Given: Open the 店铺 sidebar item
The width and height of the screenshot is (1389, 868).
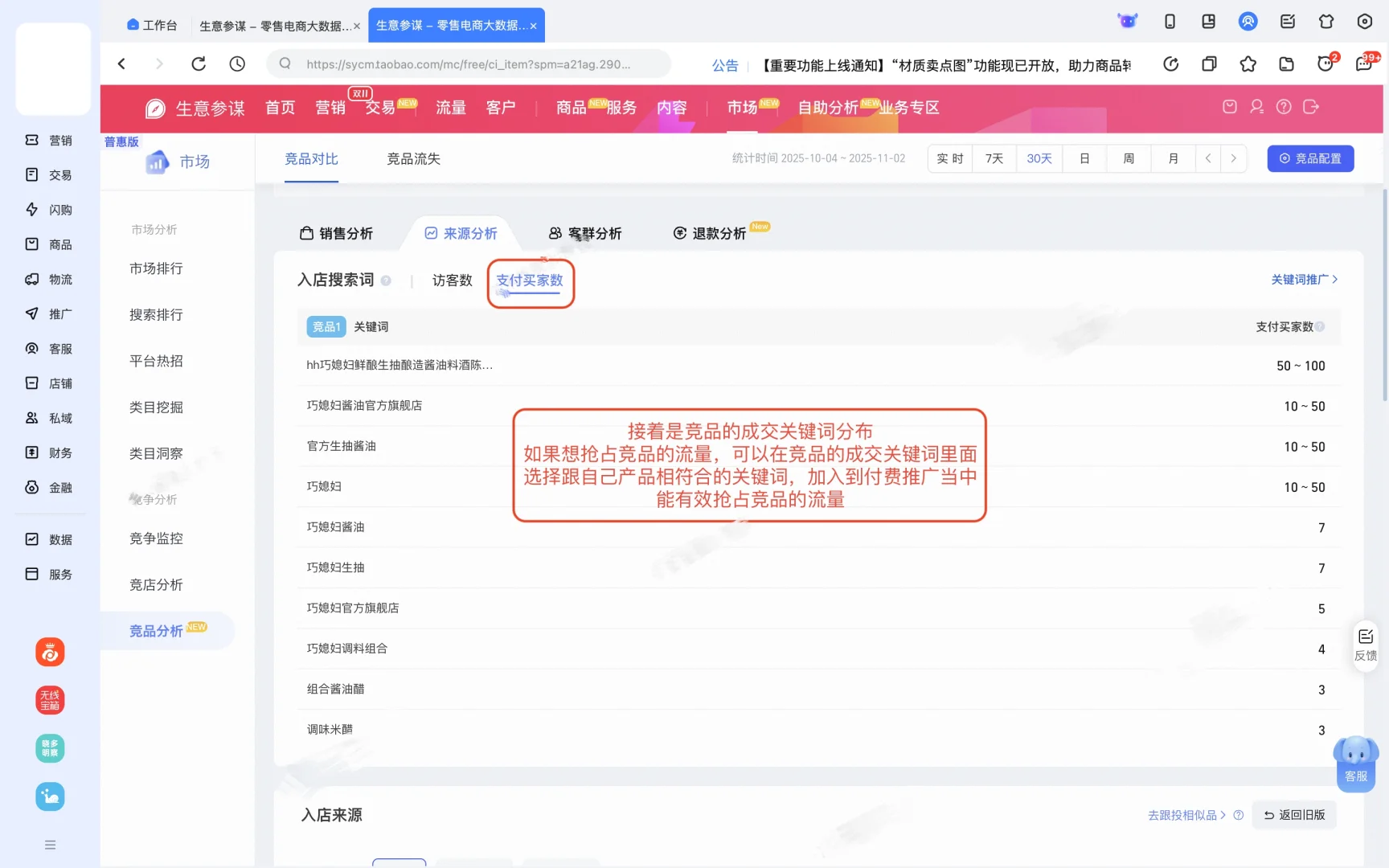Looking at the screenshot, I should 49,383.
